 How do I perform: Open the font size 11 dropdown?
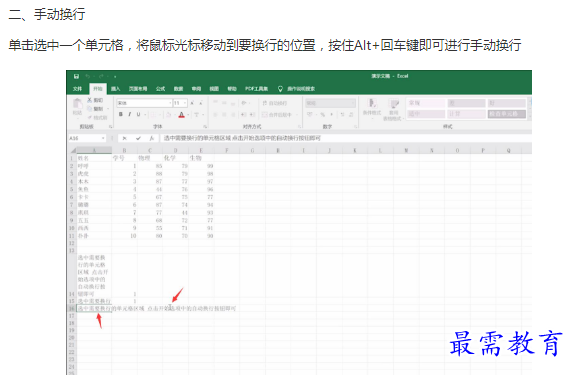tap(185, 103)
